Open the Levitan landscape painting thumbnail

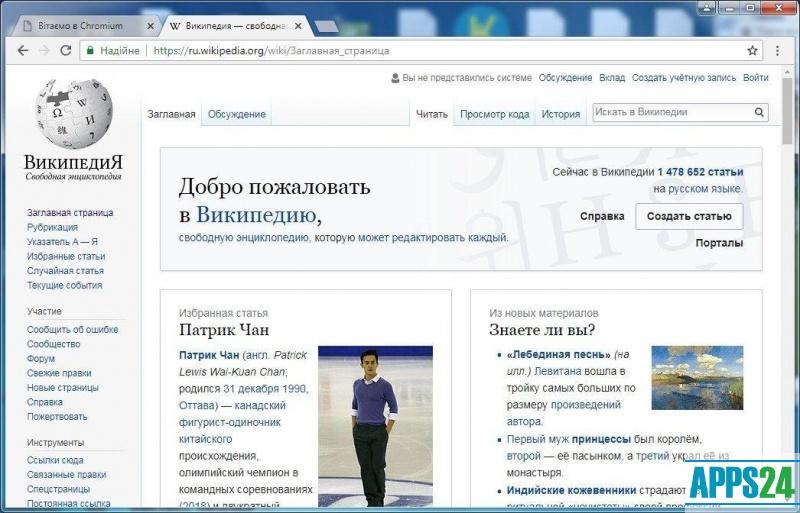coord(697,378)
